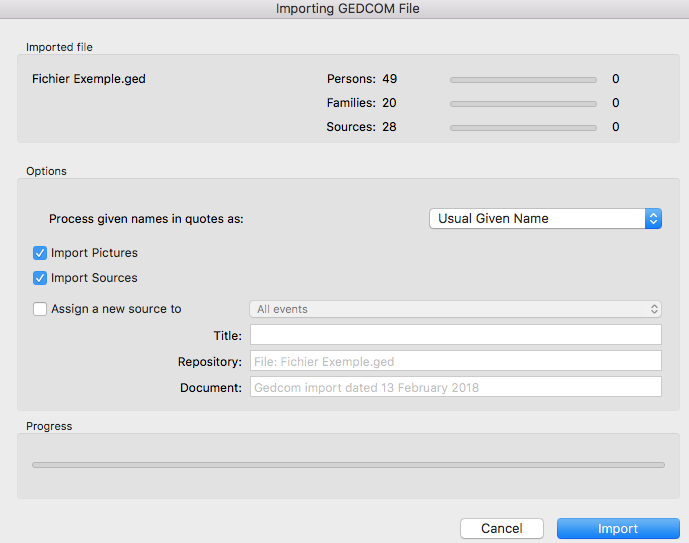Viewport: 689px width, 543px height.
Task: Click the Families progress bar
Action: [523, 104]
